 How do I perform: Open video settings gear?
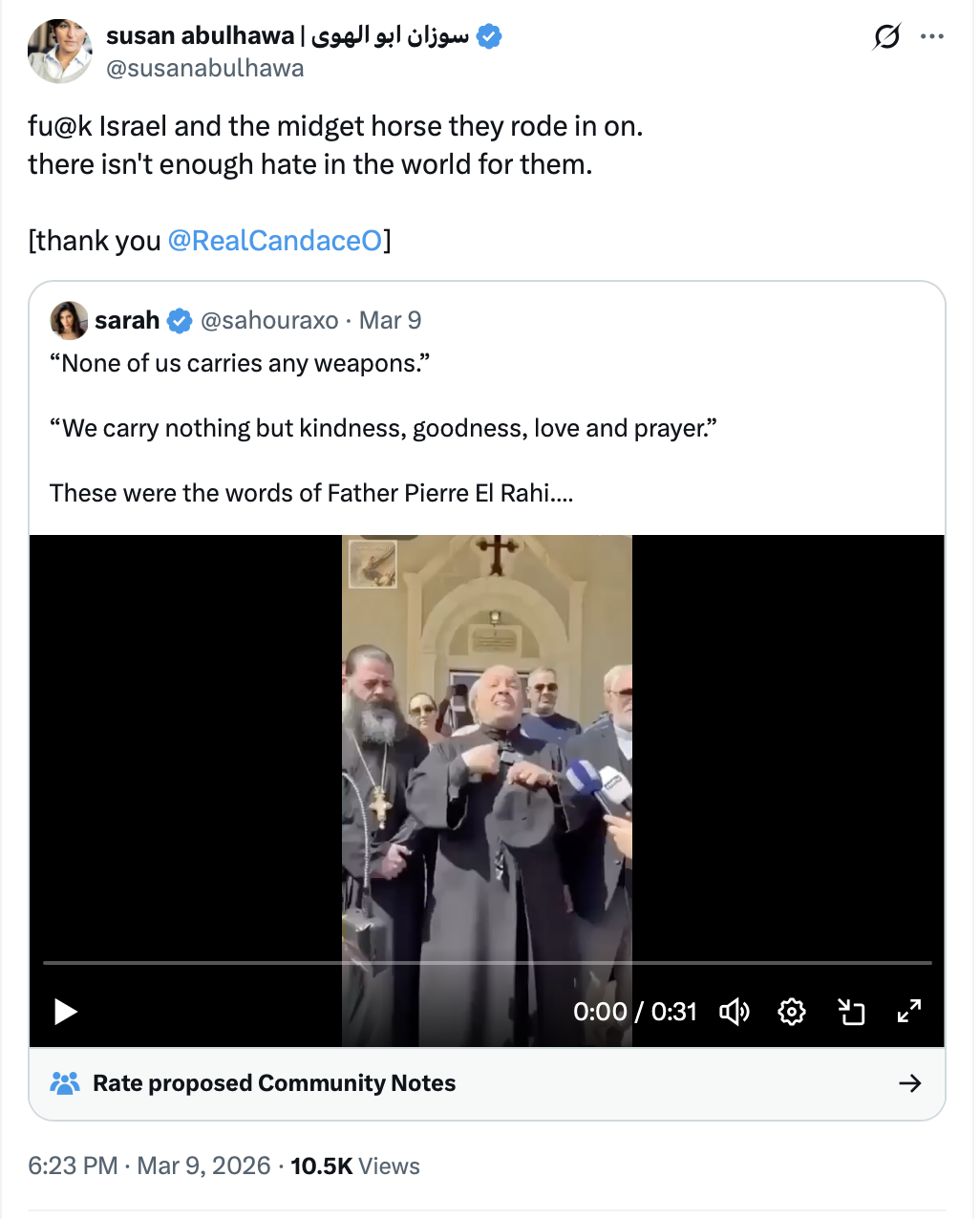click(792, 1011)
